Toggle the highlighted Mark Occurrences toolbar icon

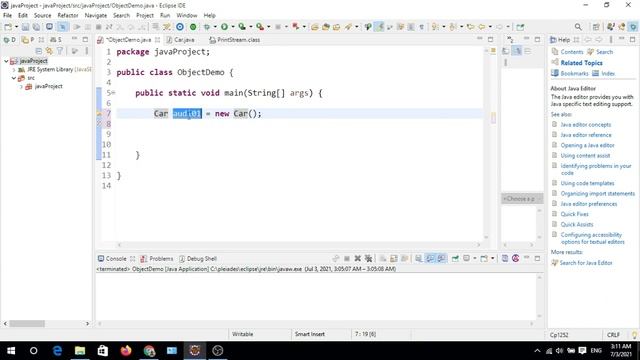click(380, 27)
